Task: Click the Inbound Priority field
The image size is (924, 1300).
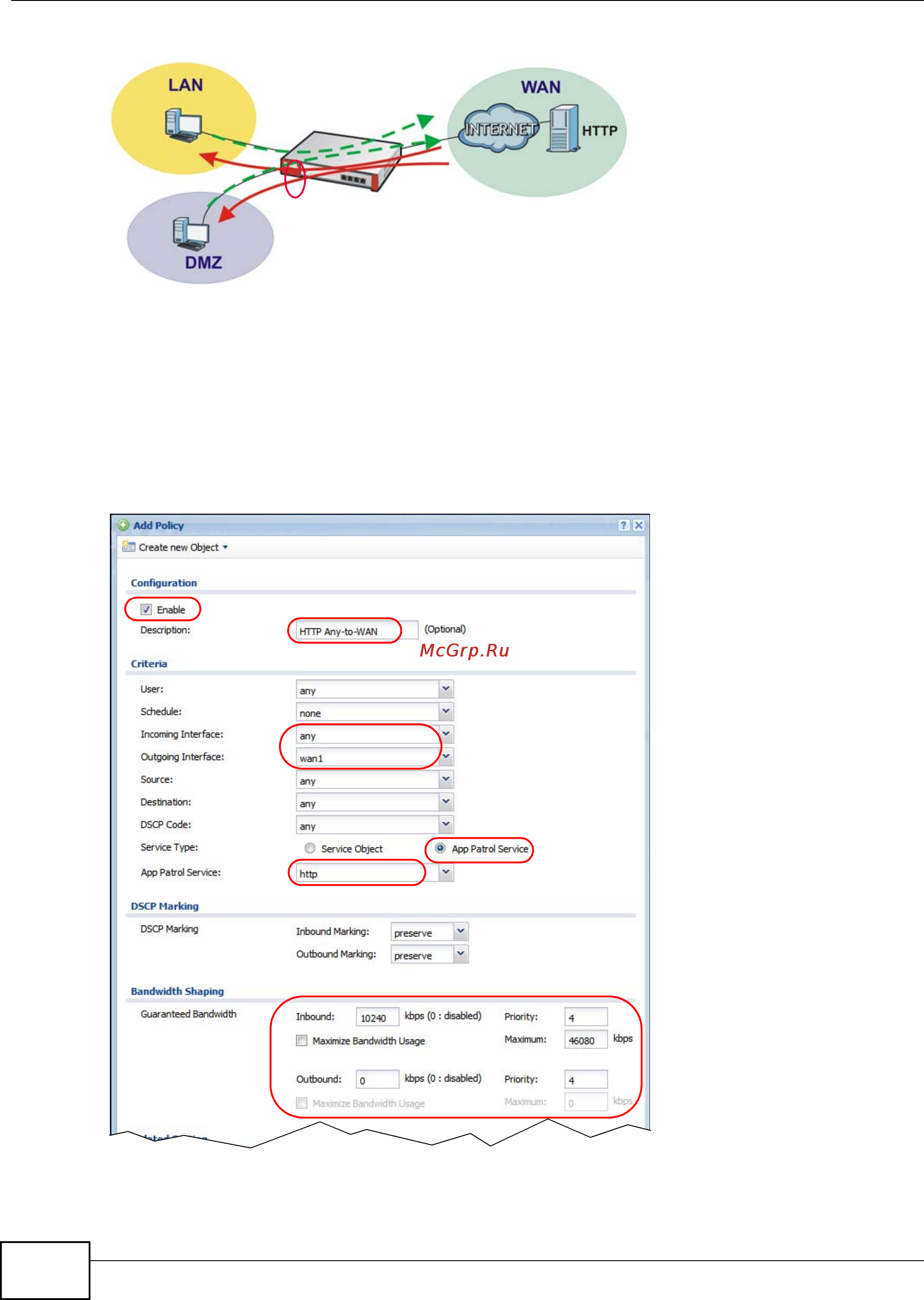Action: pyautogui.click(x=586, y=1017)
